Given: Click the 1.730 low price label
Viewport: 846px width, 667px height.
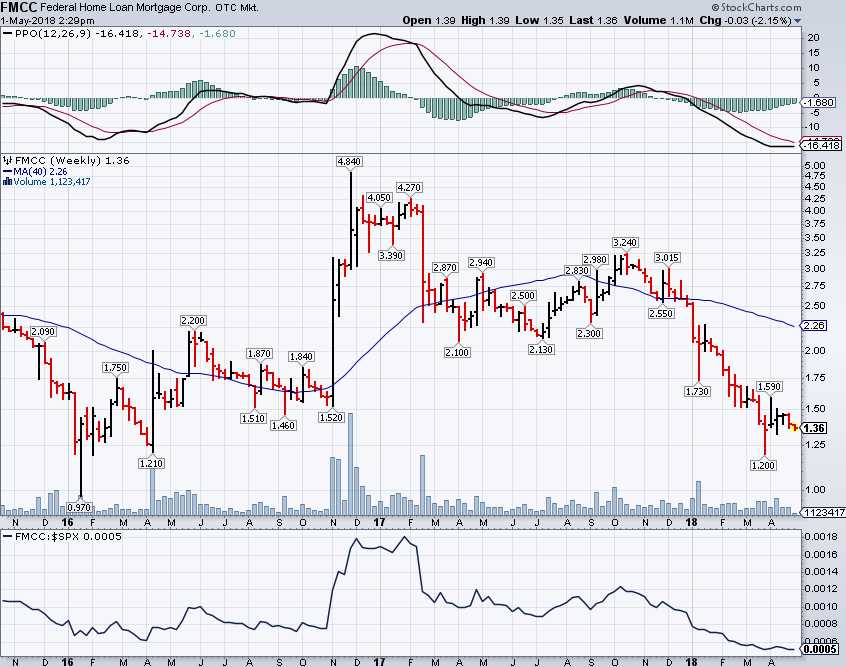Looking at the screenshot, I should [x=698, y=392].
